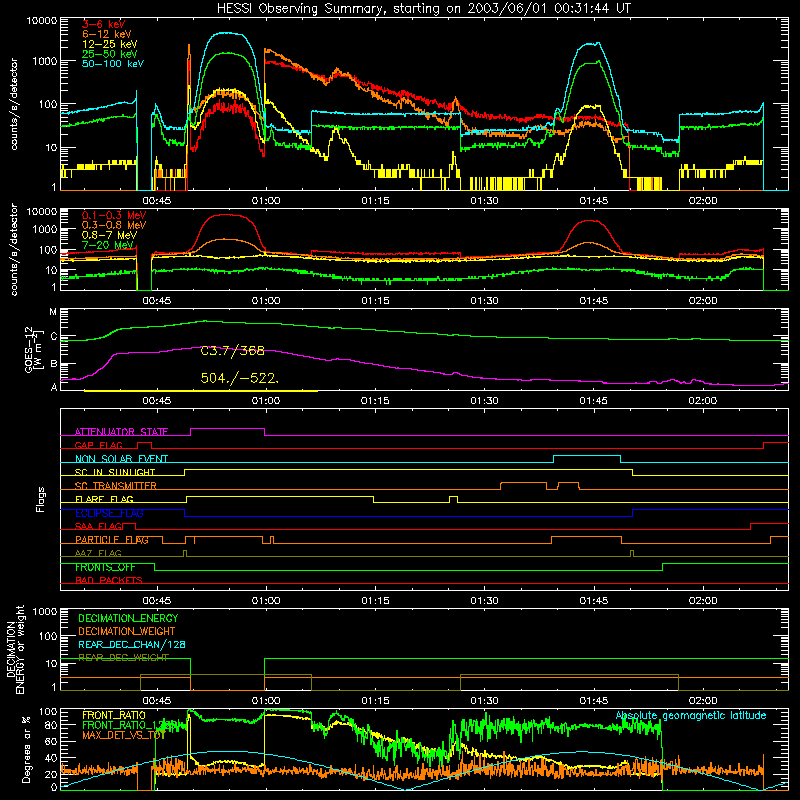This screenshot has width=800, height=800.
Task: Click the 0.3-0.8 MeV legend label
Action: coord(114,226)
